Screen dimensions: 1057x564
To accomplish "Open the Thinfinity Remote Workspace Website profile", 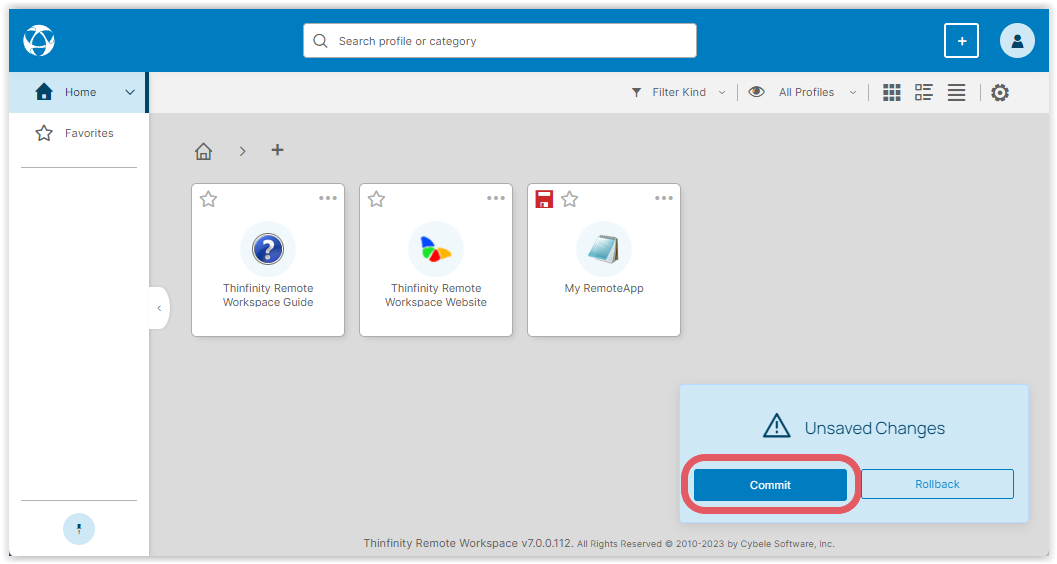I will 435,259.
